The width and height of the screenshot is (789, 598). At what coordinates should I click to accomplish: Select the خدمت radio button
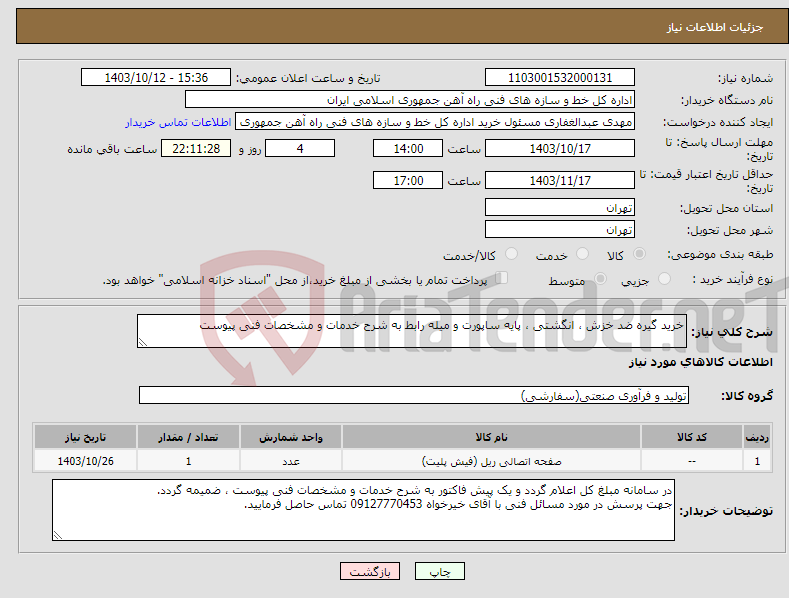point(582,254)
